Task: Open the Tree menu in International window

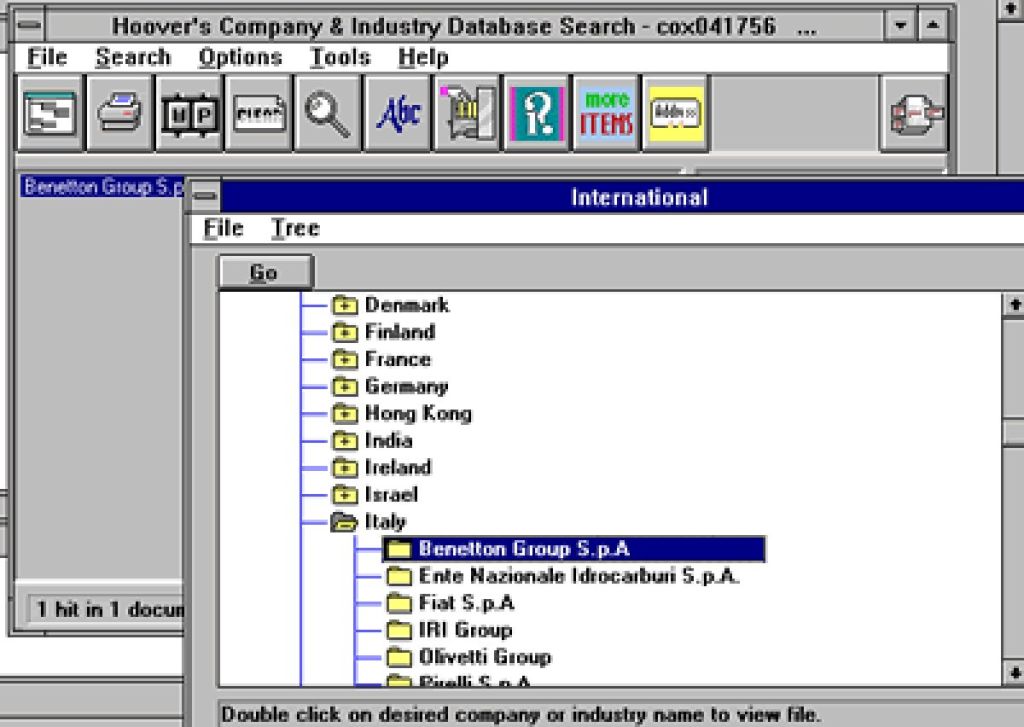Action: (x=296, y=228)
